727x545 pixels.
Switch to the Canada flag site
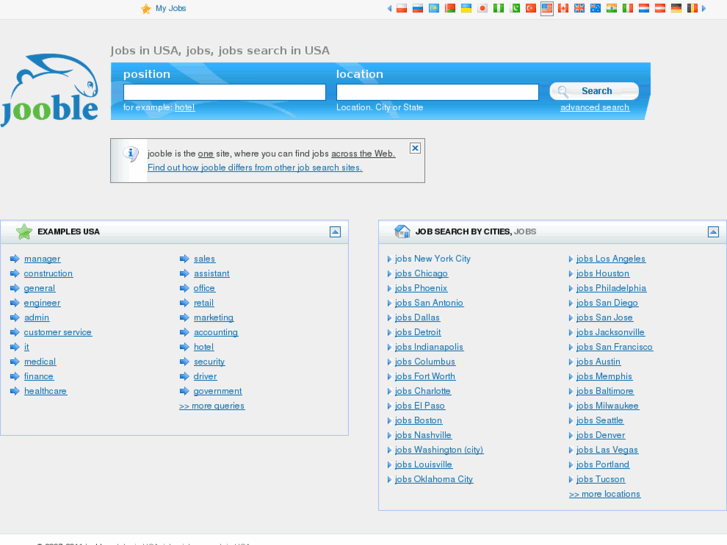click(x=563, y=8)
